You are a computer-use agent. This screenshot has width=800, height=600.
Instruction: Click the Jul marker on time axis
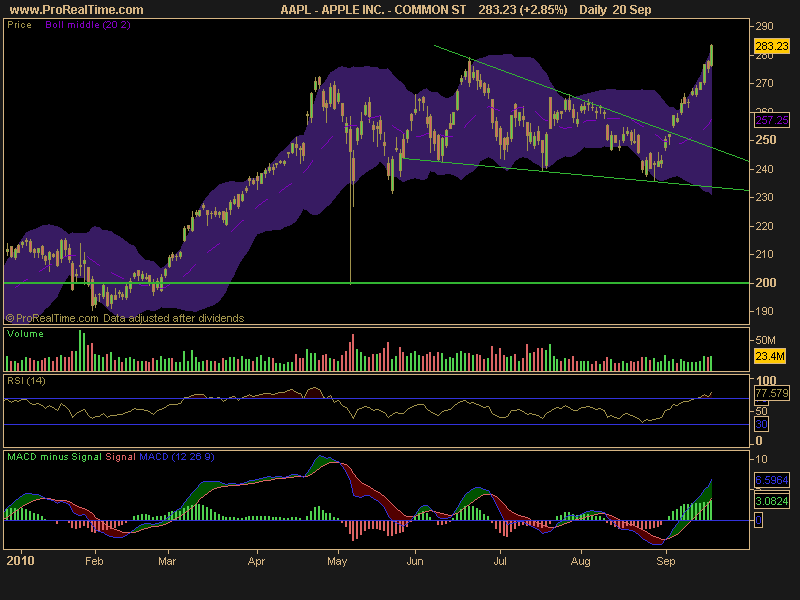point(500,561)
